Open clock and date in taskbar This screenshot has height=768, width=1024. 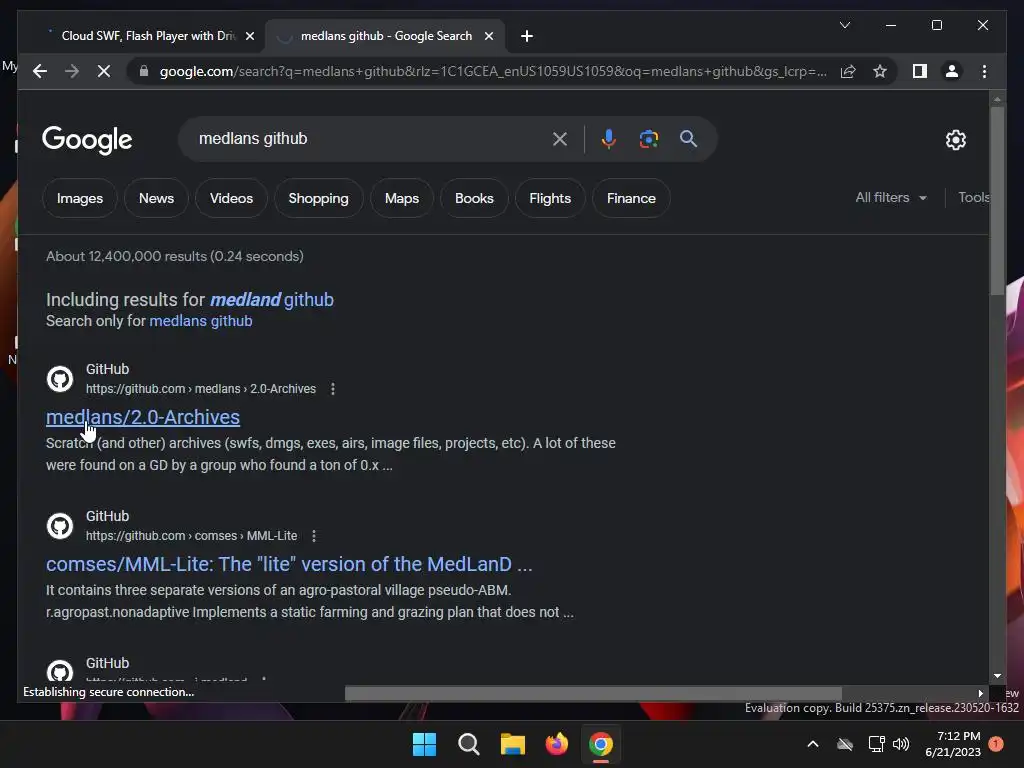click(x=953, y=744)
